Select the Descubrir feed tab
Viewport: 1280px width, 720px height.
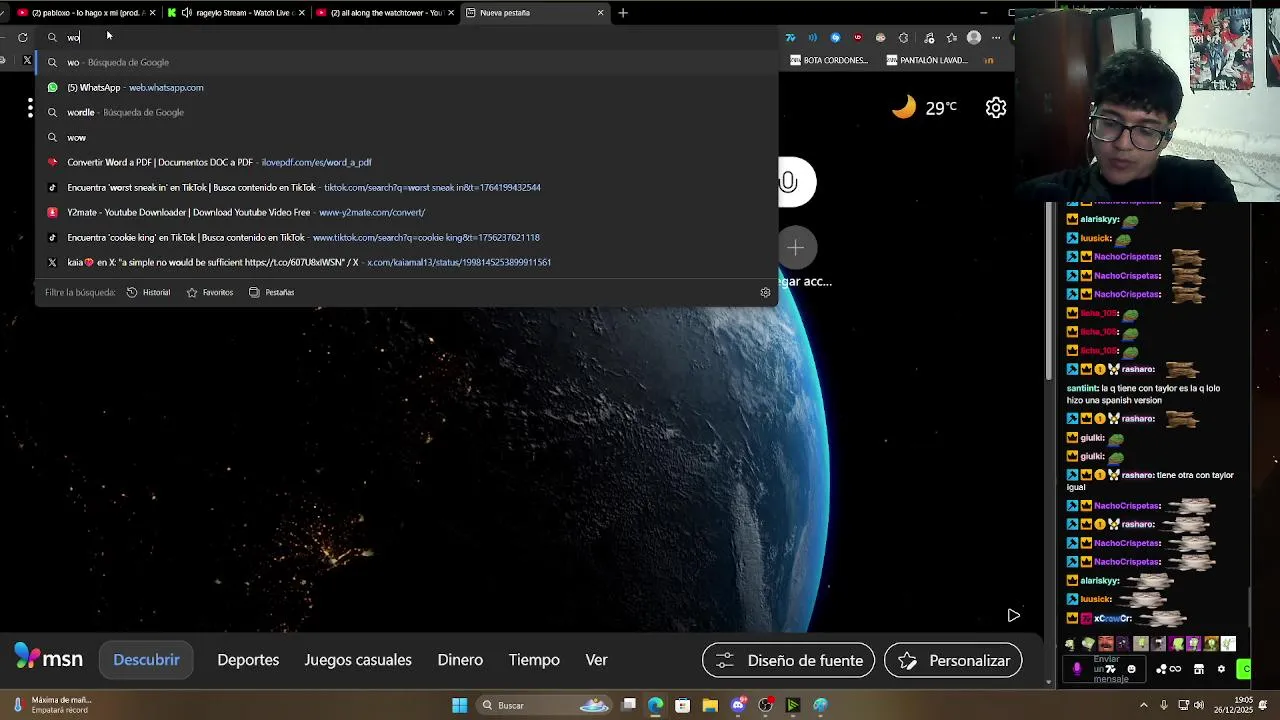point(146,660)
